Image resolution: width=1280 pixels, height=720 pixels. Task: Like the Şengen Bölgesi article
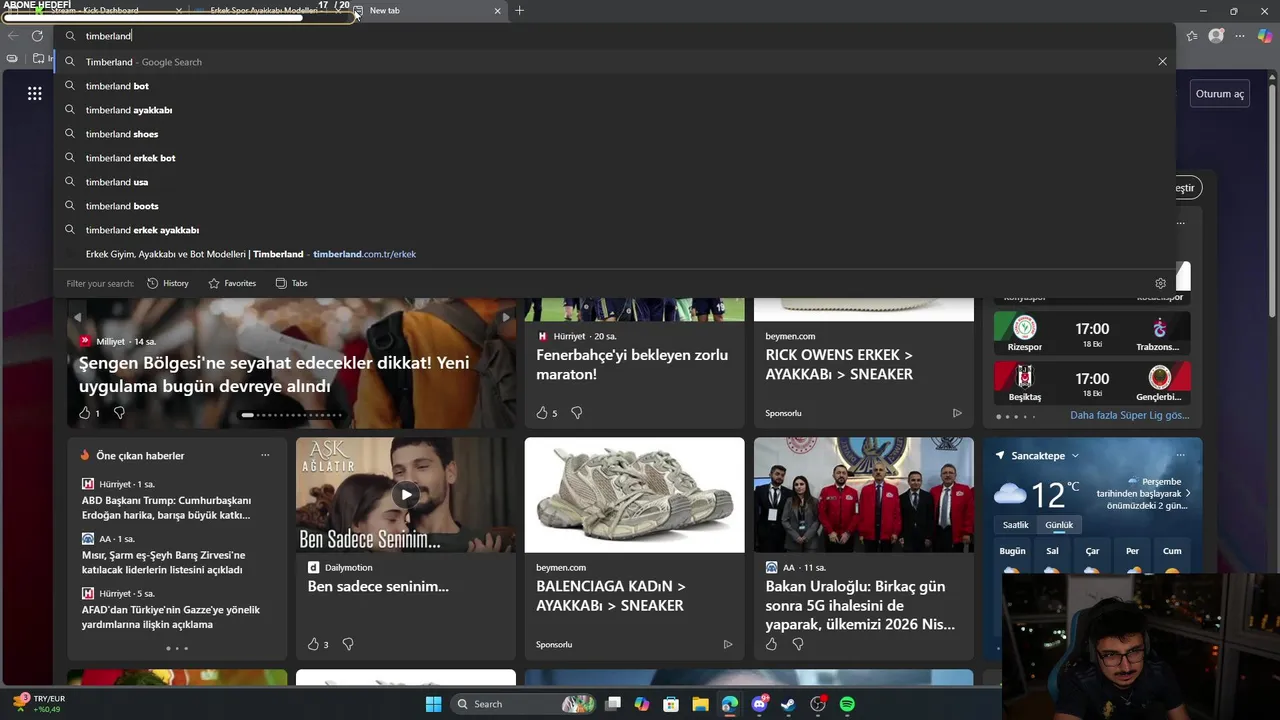coord(85,413)
